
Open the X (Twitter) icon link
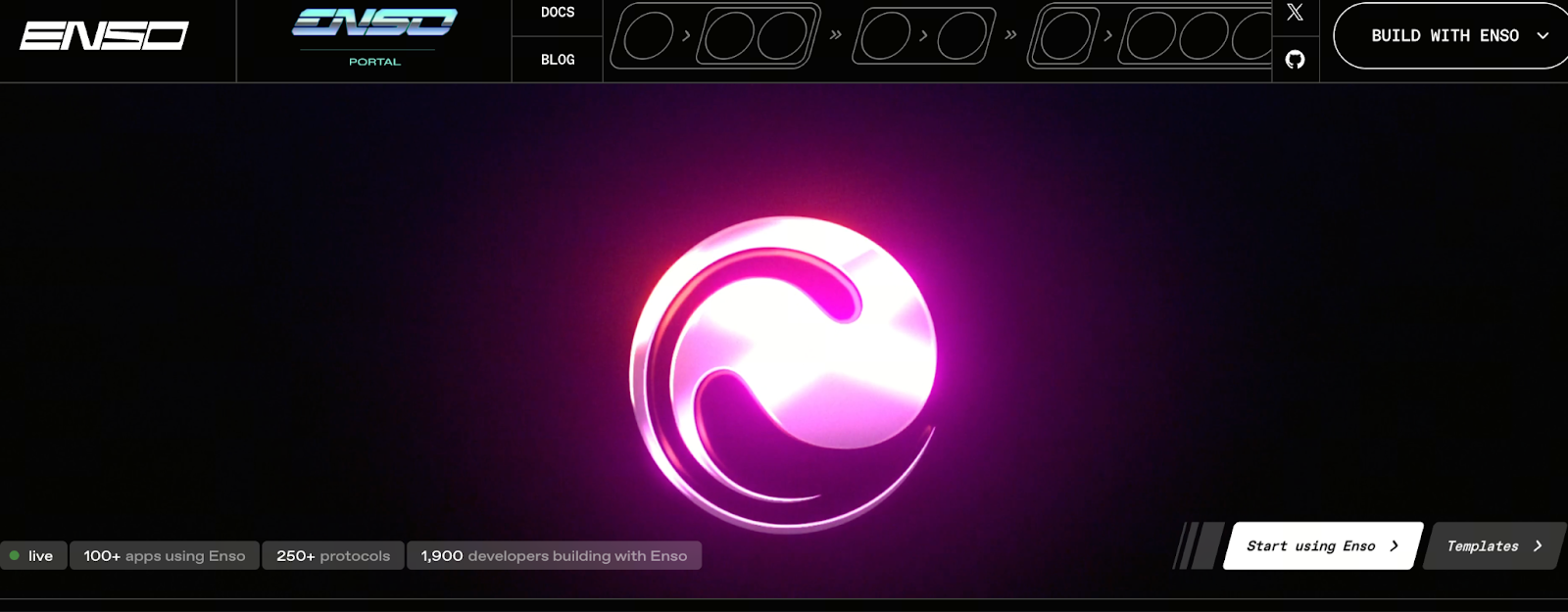1295,13
